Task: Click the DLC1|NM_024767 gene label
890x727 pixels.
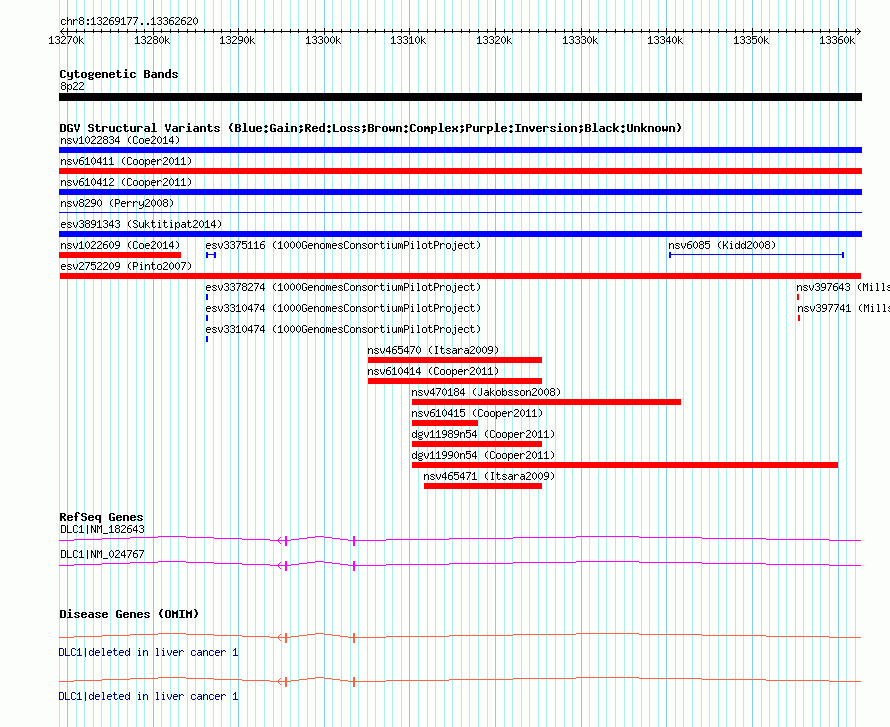Action: click(x=102, y=554)
